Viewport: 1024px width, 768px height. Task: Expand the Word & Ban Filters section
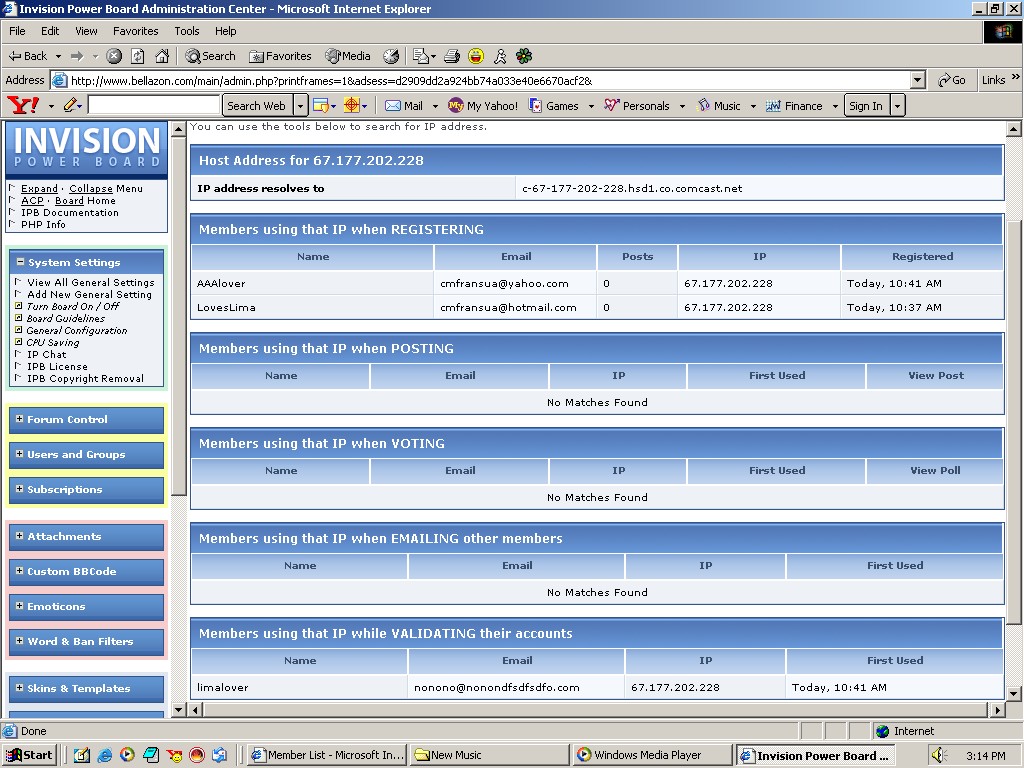point(19,641)
